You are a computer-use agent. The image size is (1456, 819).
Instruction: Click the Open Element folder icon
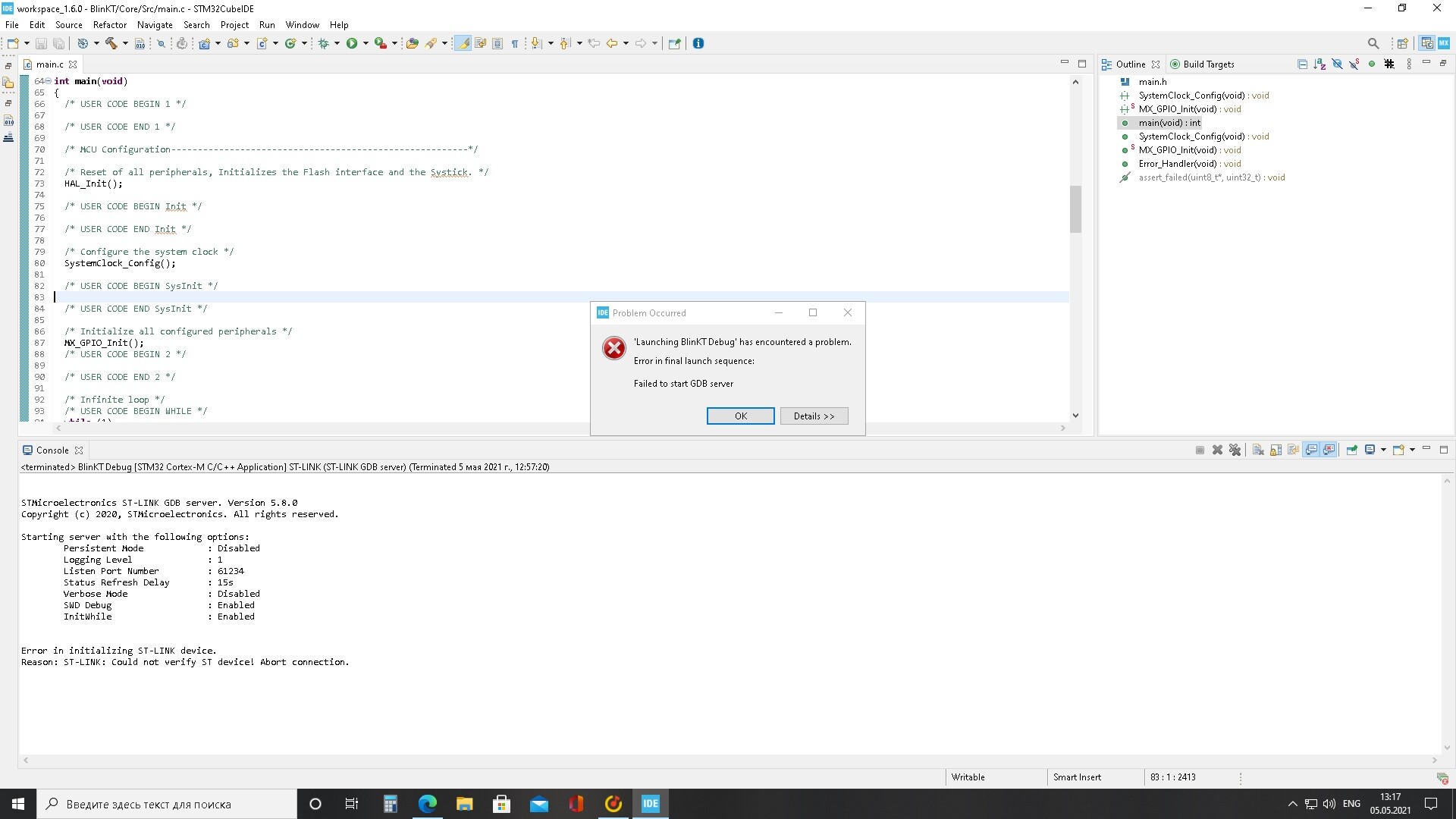(x=412, y=43)
